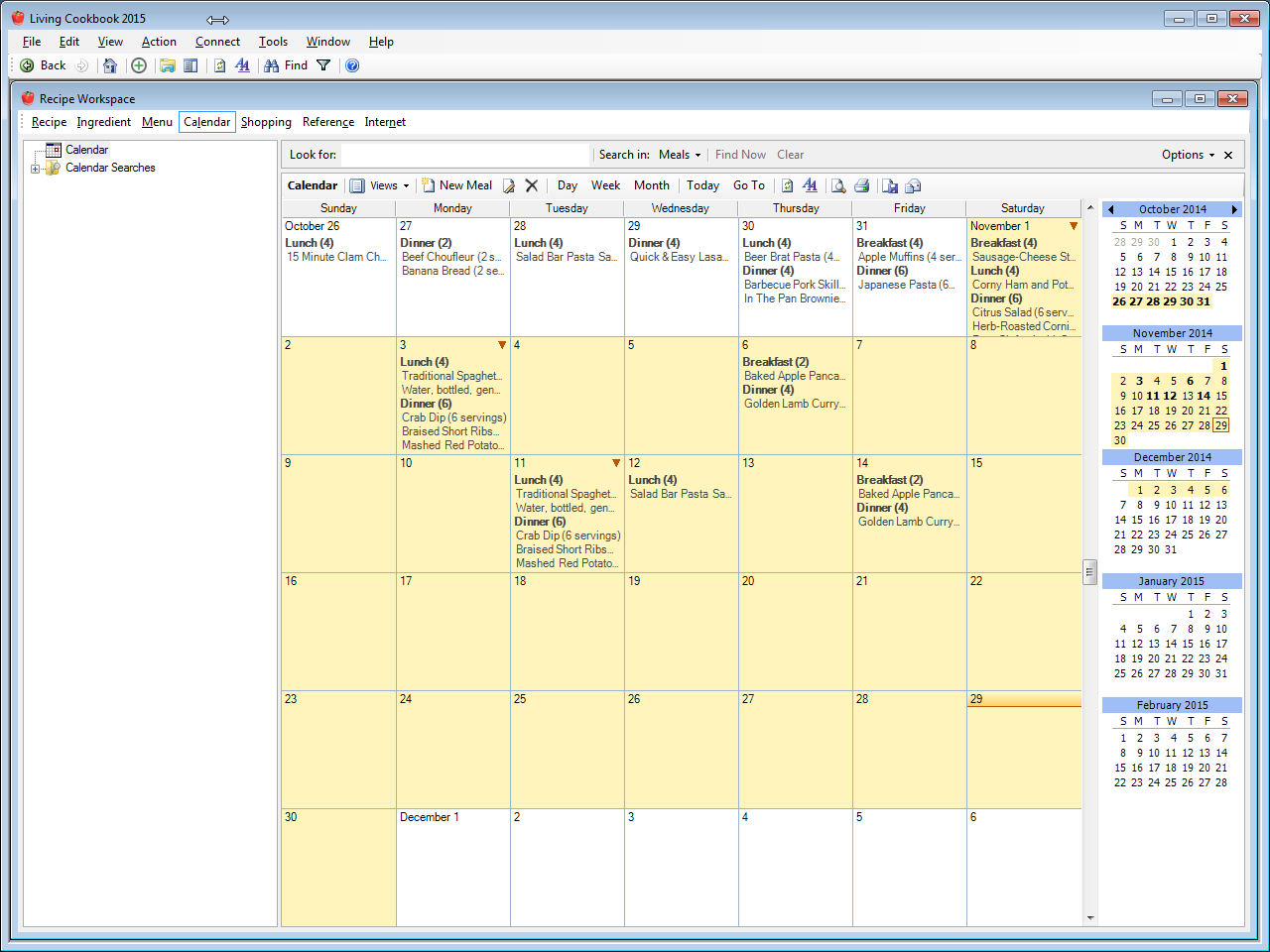Click the greyed Forward arrow icon
The image size is (1270, 952).
pos(82,65)
